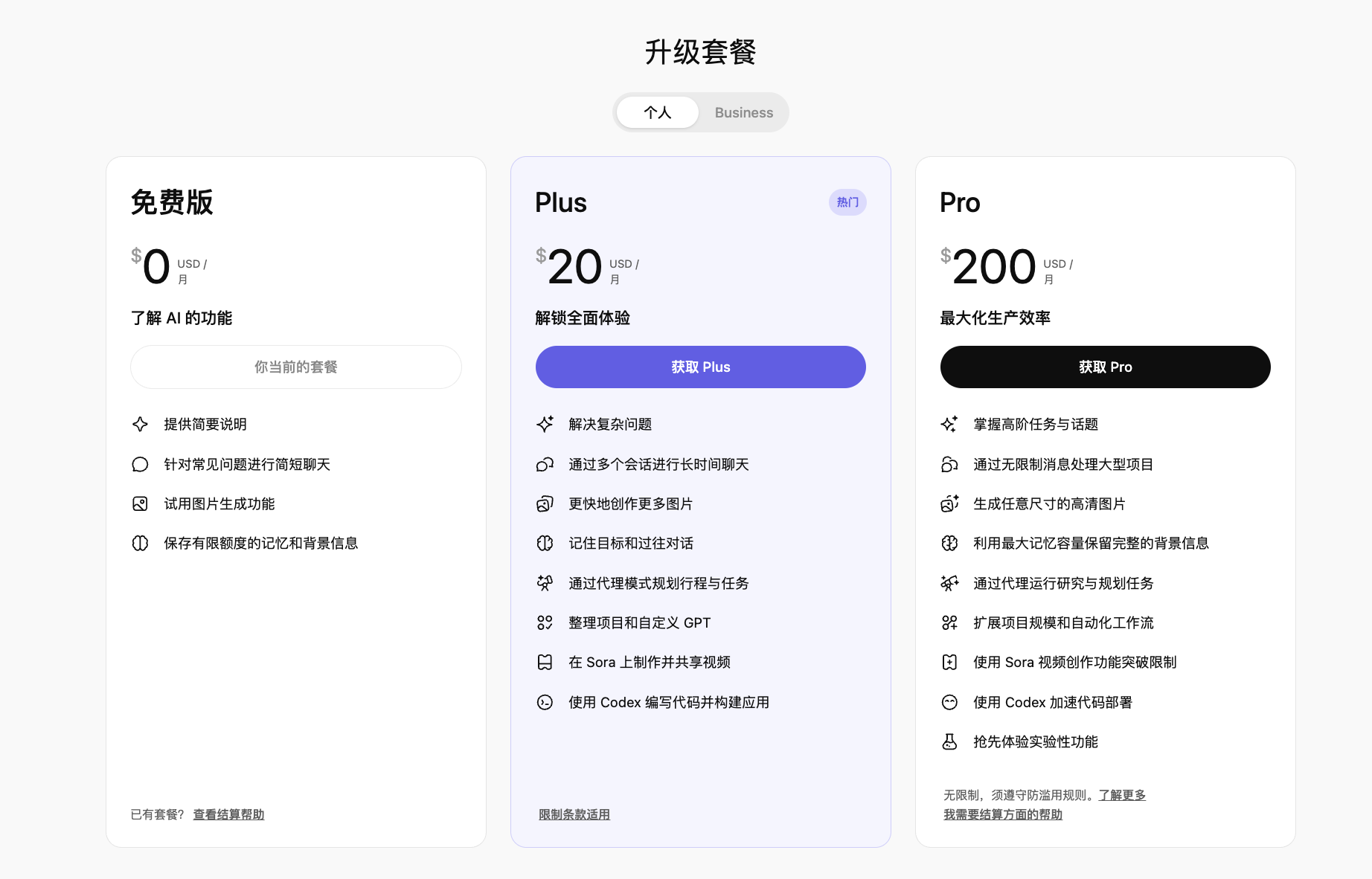Click the chat bubble icon beside 针对常见问题进行简短聊天
The height and width of the screenshot is (879, 1372).
[x=140, y=464]
